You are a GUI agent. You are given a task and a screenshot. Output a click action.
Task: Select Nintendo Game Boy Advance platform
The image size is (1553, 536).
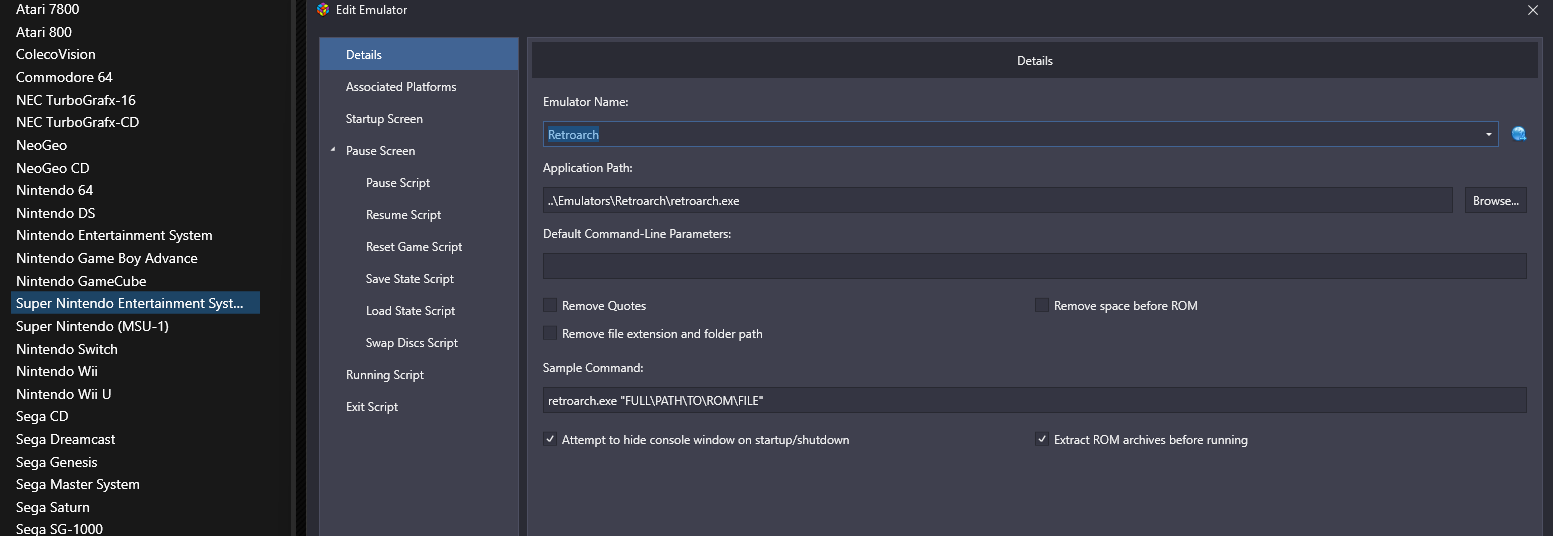point(107,258)
